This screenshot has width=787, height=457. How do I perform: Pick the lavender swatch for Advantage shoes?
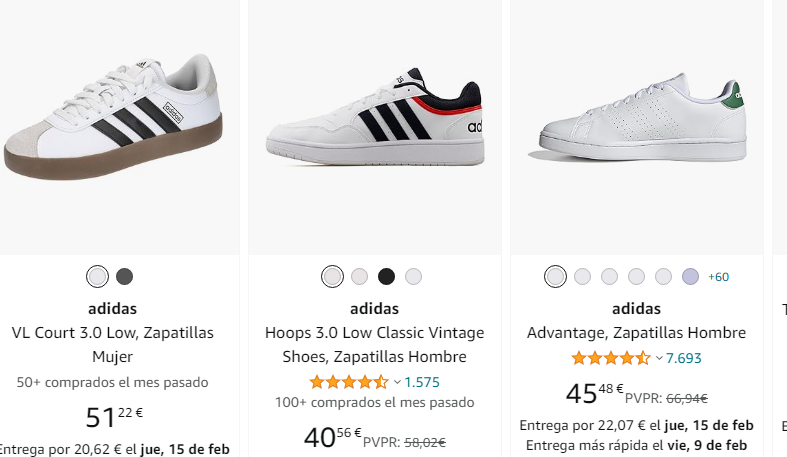pyautogui.click(x=691, y=276)
